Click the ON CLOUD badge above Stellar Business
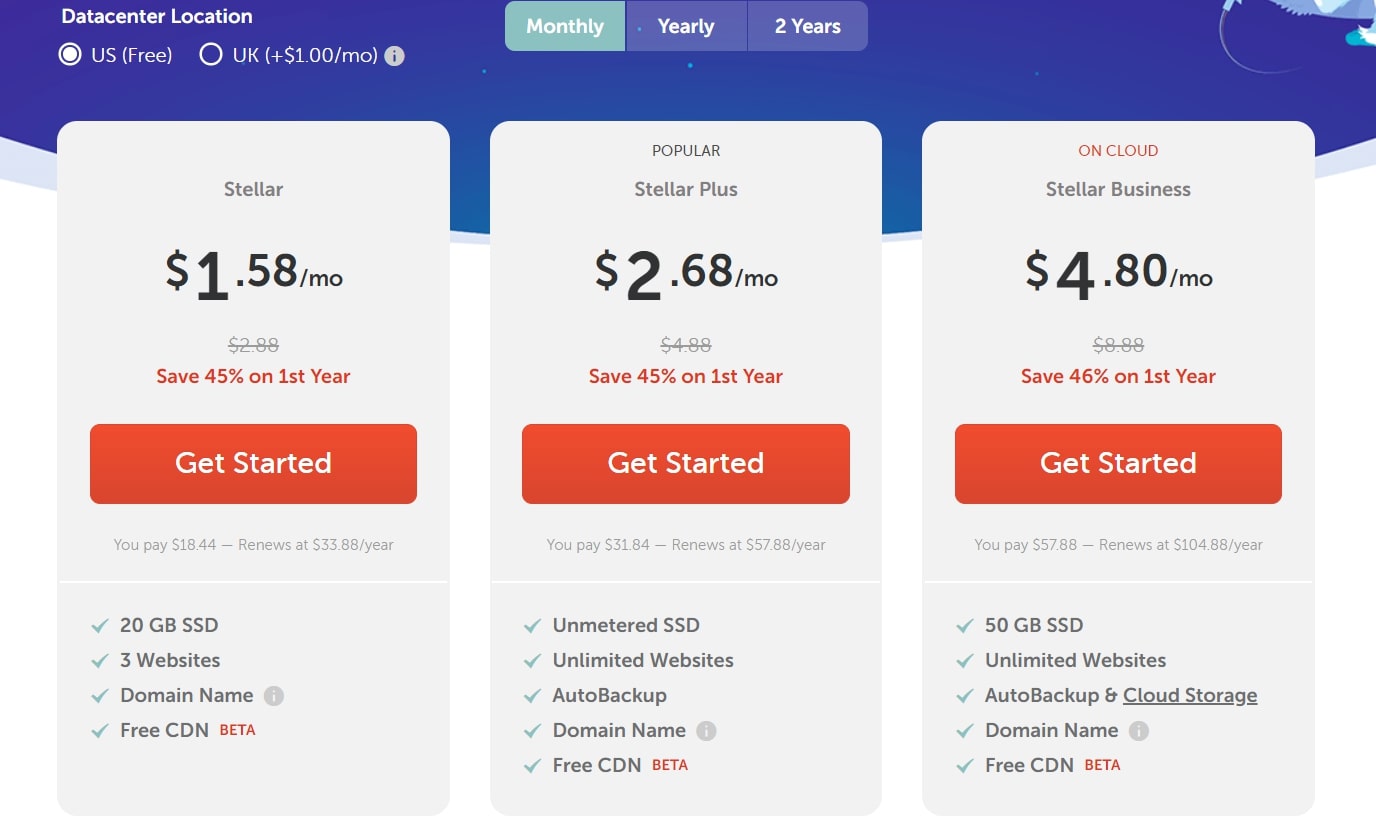This screenshot has height=830, width=1376. click(1118, 151)
